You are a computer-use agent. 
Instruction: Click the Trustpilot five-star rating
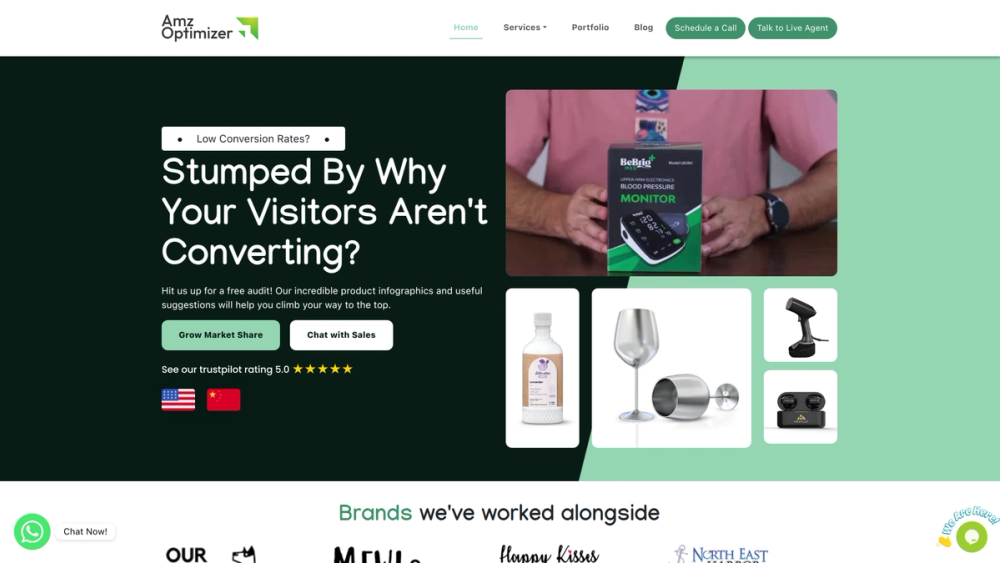click(323, 369)
